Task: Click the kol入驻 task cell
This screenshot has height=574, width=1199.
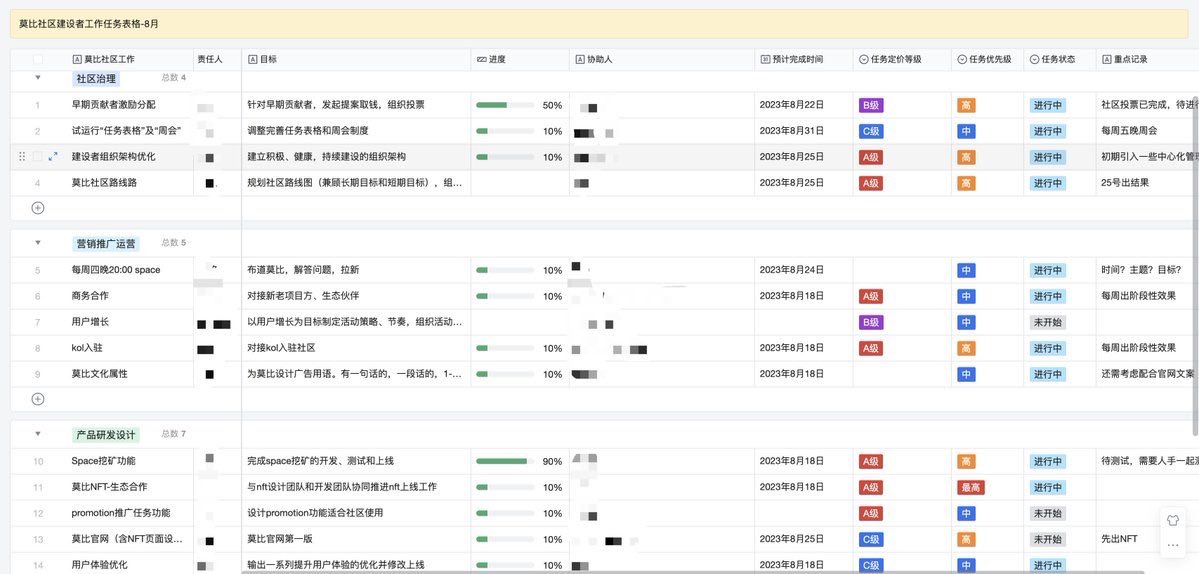Action: tap(87, 348)
